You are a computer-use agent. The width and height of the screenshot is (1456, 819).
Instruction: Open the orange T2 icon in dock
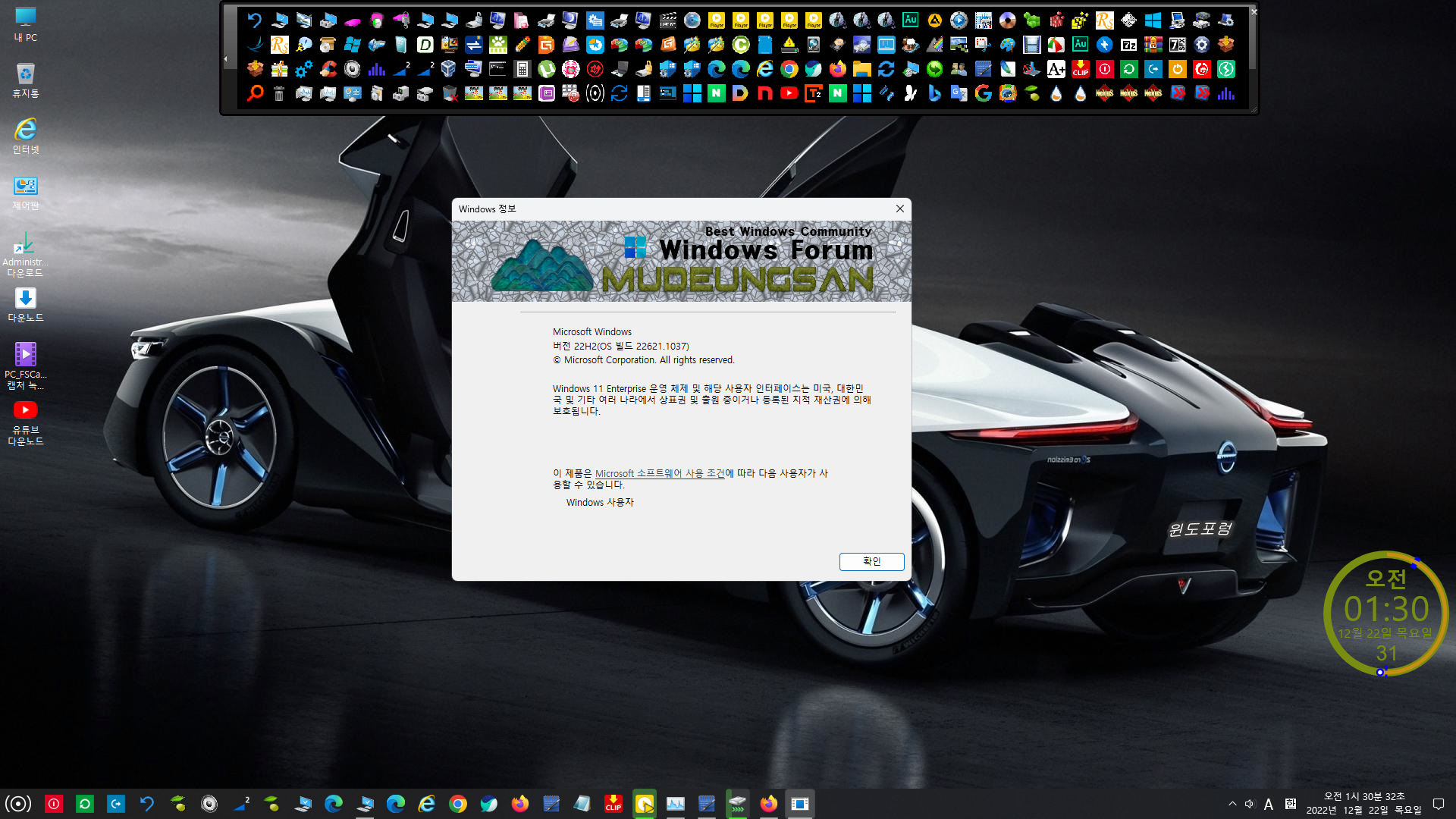pyautogui.click(x=813, y=93)
